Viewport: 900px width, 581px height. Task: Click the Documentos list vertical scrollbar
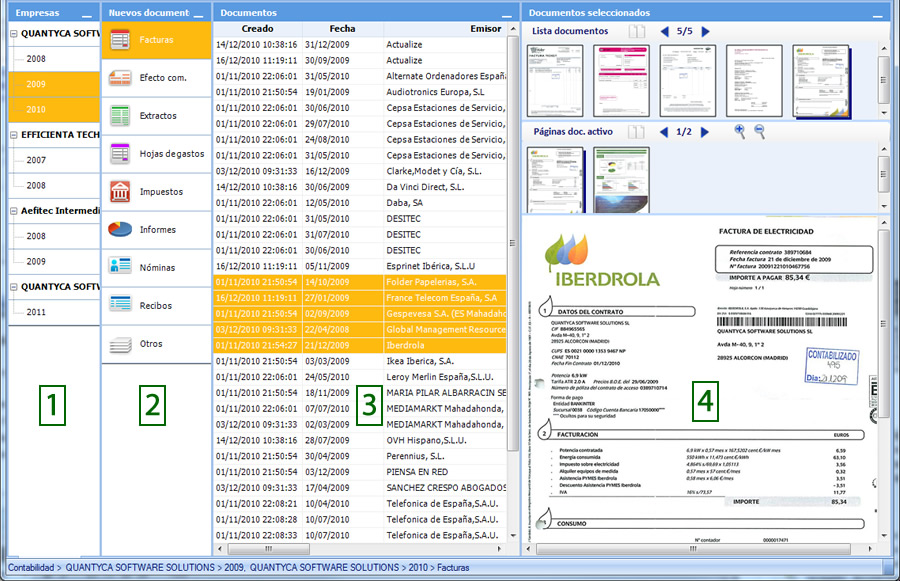(x=513, y=242)
